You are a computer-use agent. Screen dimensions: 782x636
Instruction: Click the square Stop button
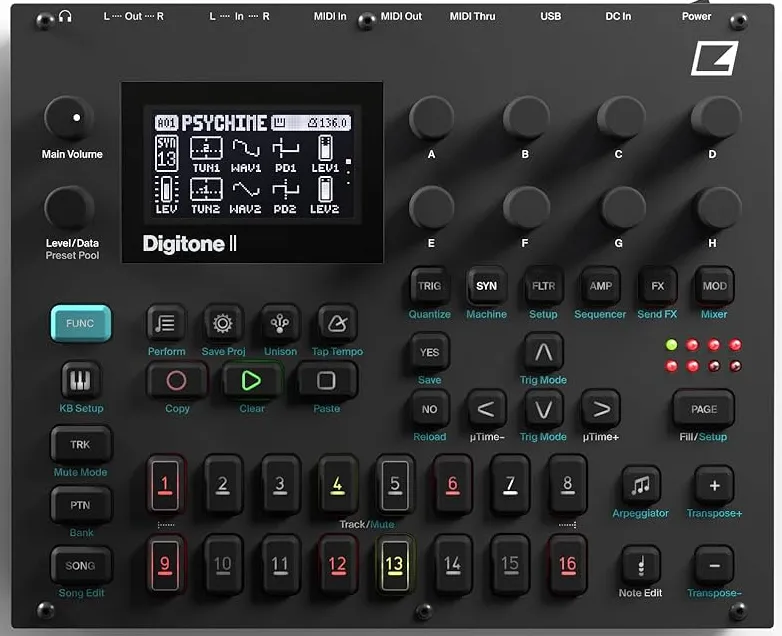(x=326, y=381)
